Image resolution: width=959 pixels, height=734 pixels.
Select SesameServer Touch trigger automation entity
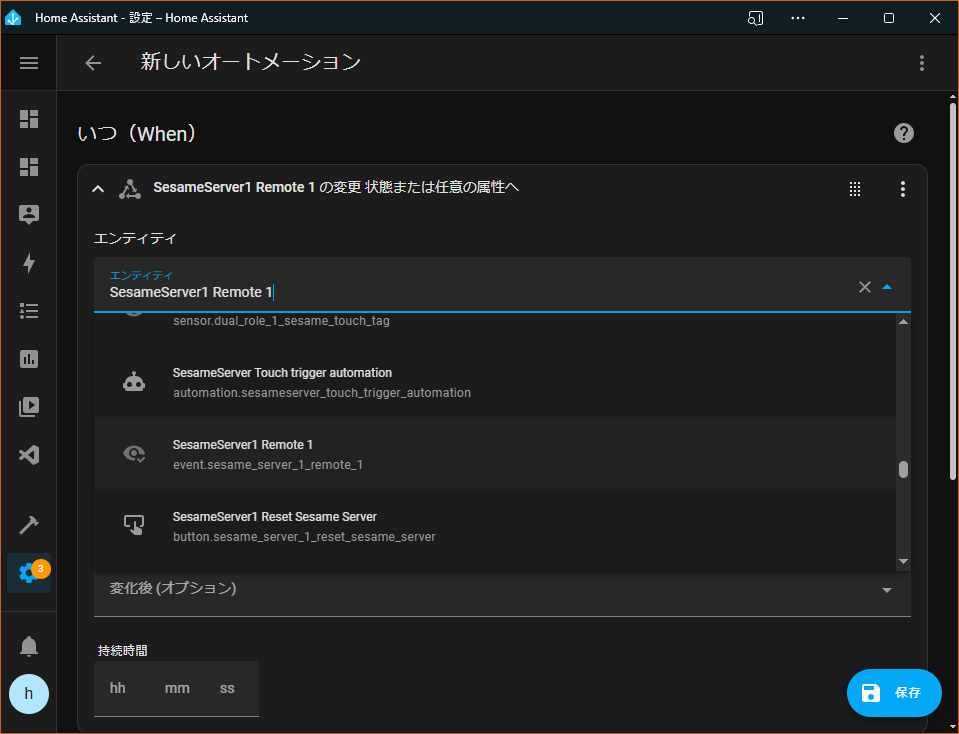click(495, 382)
